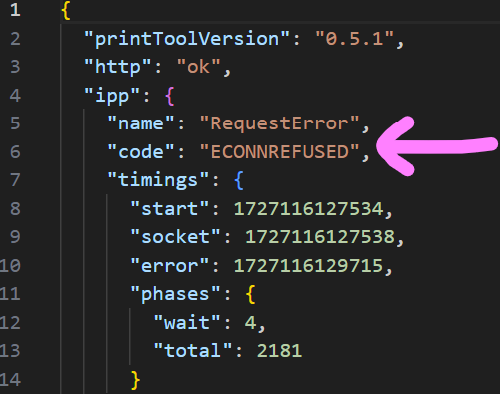
Task: Click the "ECONNREFUSED" code value
Action: coord(279,152)
